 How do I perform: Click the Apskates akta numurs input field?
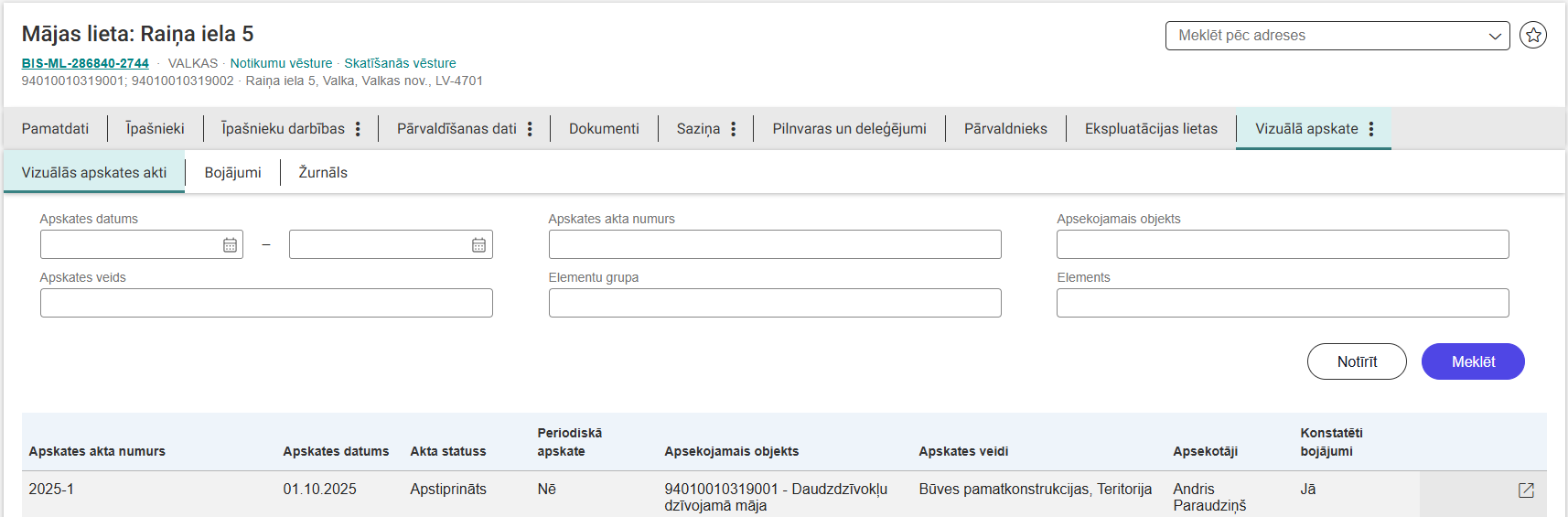[774, 244]
